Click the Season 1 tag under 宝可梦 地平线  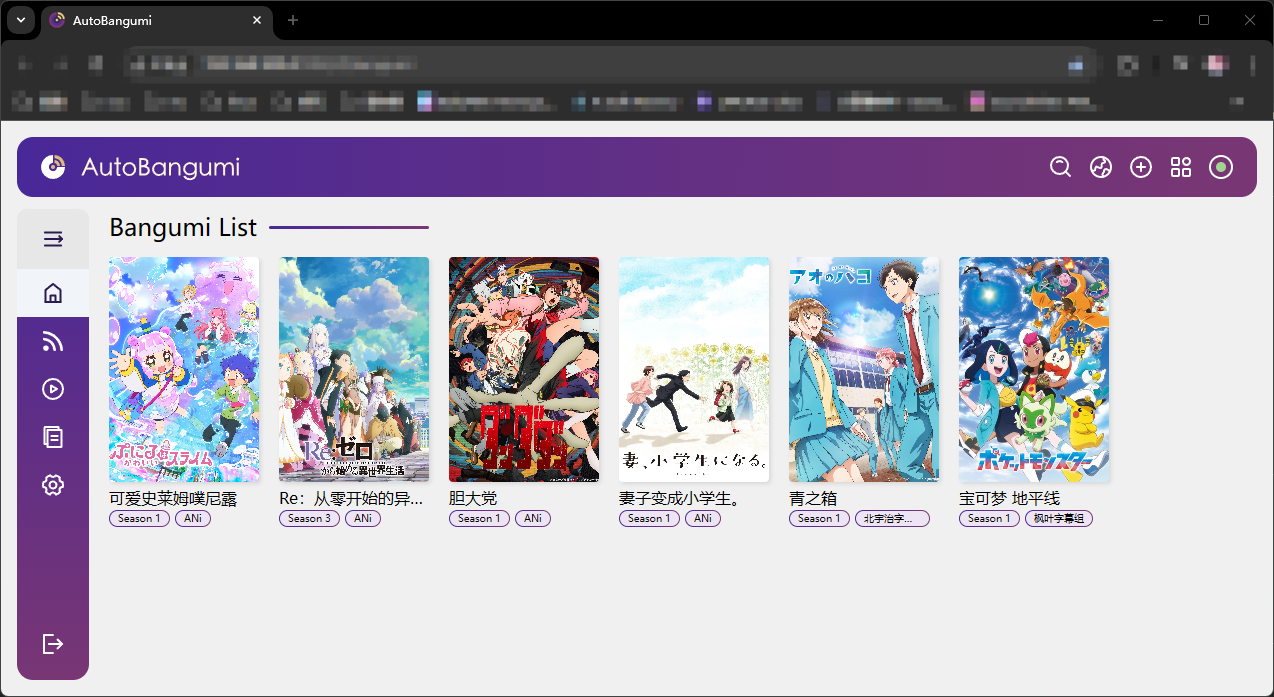point(989,518)
